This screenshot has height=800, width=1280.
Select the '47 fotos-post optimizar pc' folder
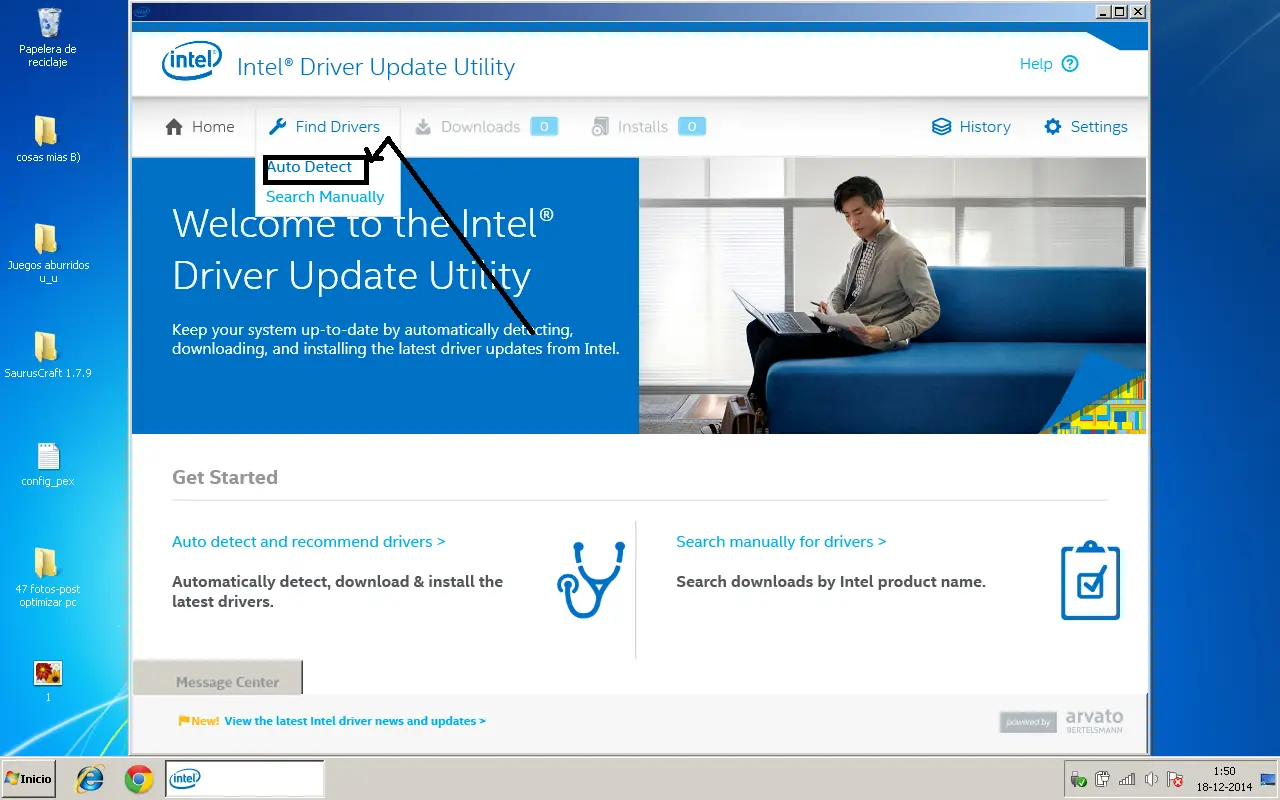click(x=48, y=578)
